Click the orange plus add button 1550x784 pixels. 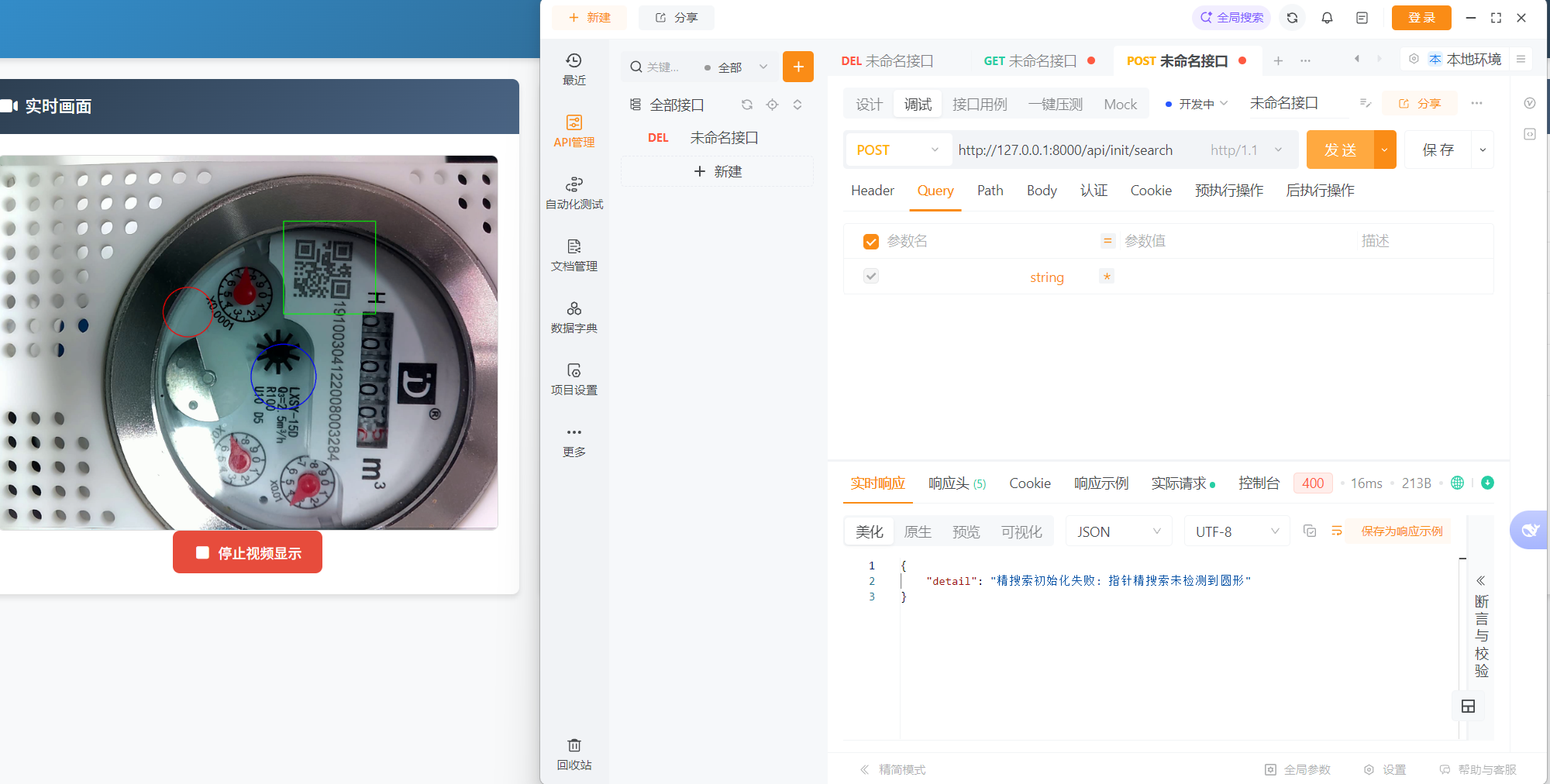click(797, 67)
